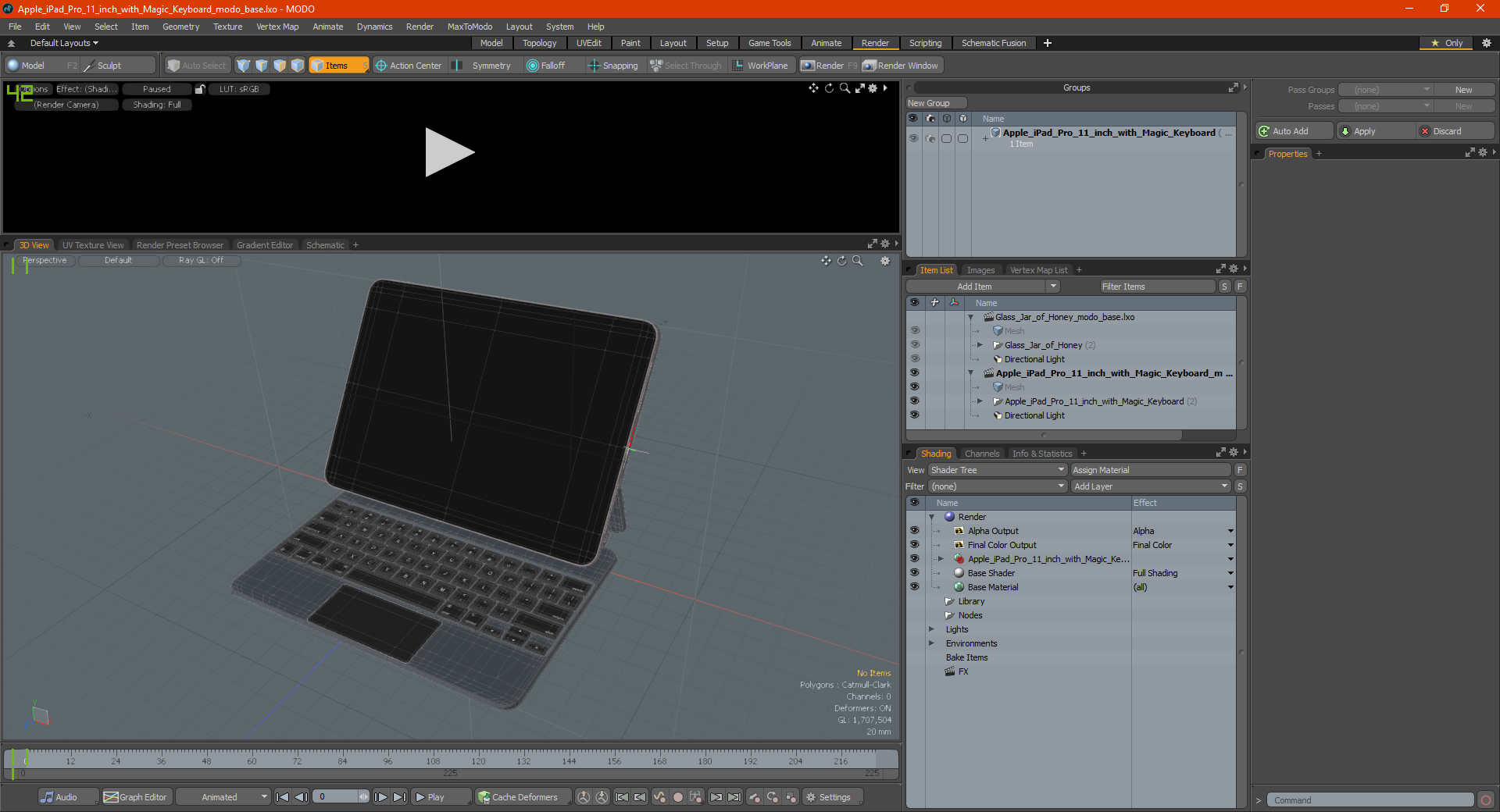Open Default Layouts dropdown
Viewport: 1500px width, 812px height.
[x=64, y=43]
